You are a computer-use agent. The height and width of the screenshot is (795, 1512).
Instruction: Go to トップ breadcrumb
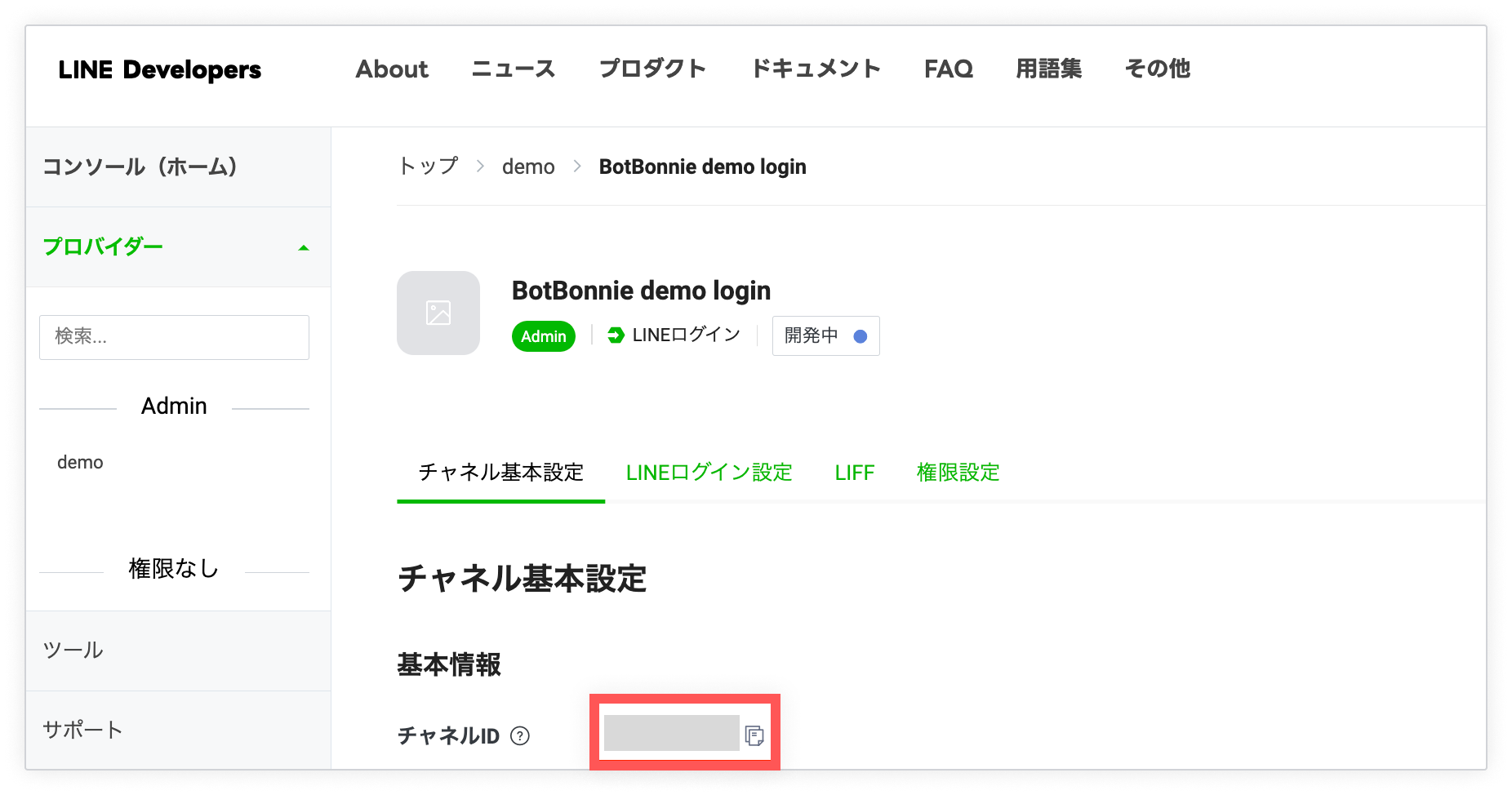(x=428, y=167)
